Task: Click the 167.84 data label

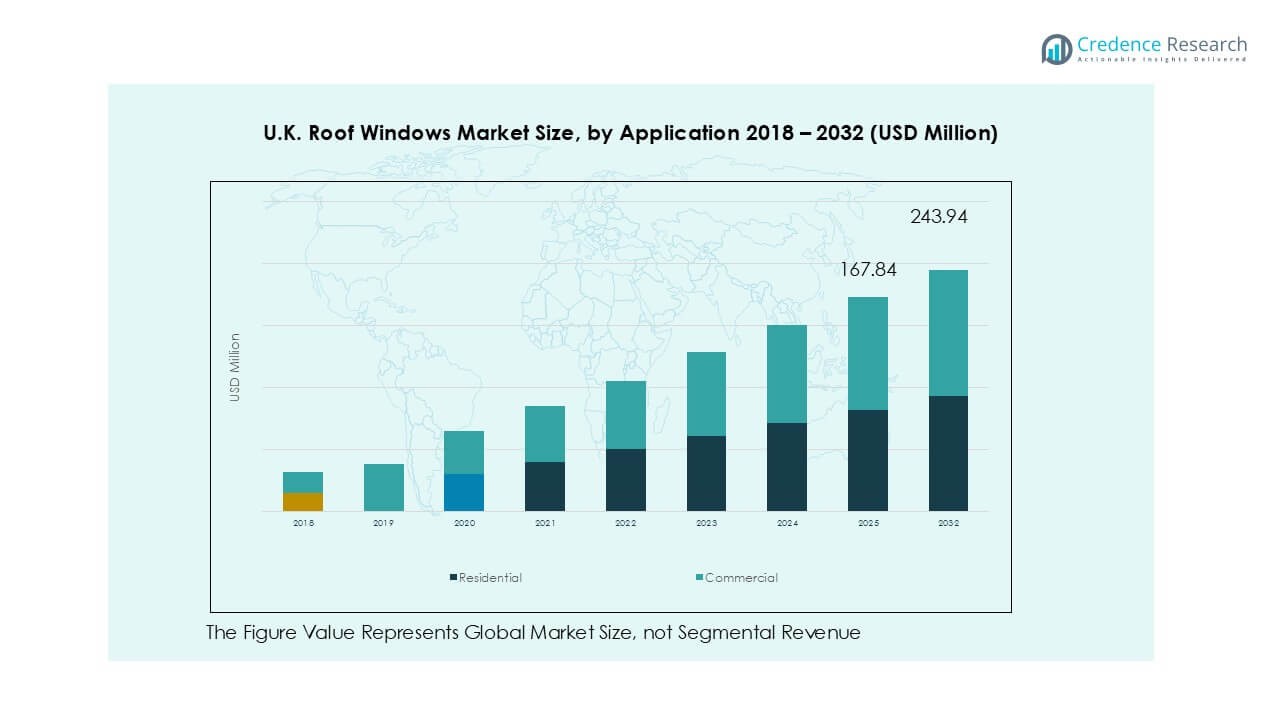Action: point(867,269)
